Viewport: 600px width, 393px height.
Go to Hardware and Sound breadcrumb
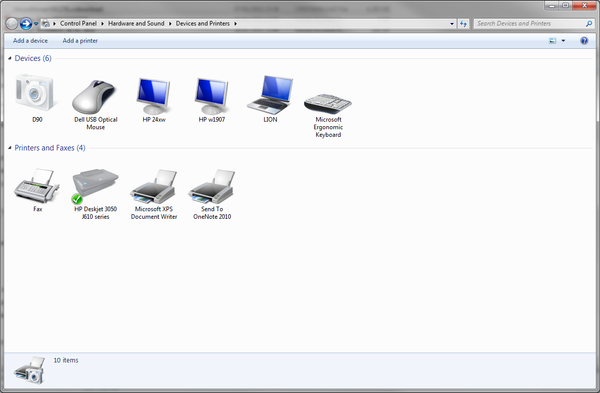click(x=136, y=23)
